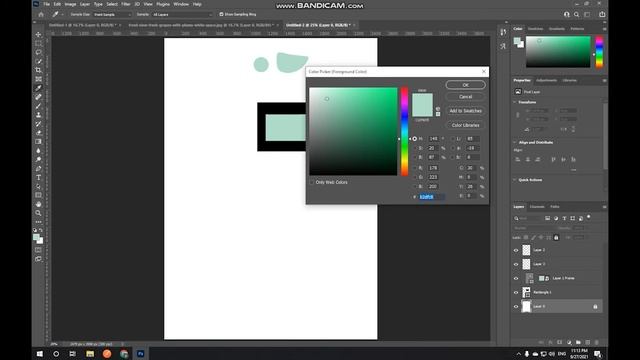The height and width of the screenshot is (360, 640).
Task: Click the Share icon at top right
Action: click(602, 14)
